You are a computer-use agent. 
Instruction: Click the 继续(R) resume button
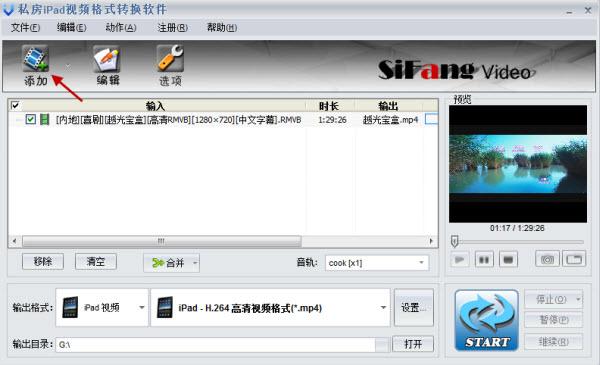[553, 341]
